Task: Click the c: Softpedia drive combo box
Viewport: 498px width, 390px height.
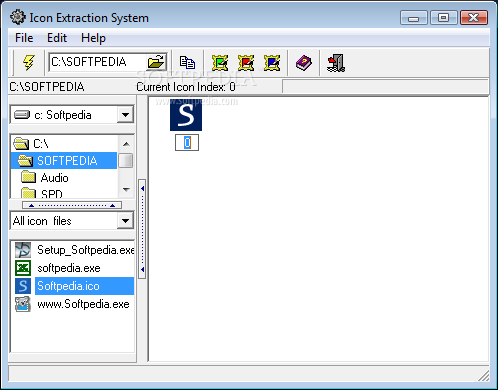Action: 72,115
